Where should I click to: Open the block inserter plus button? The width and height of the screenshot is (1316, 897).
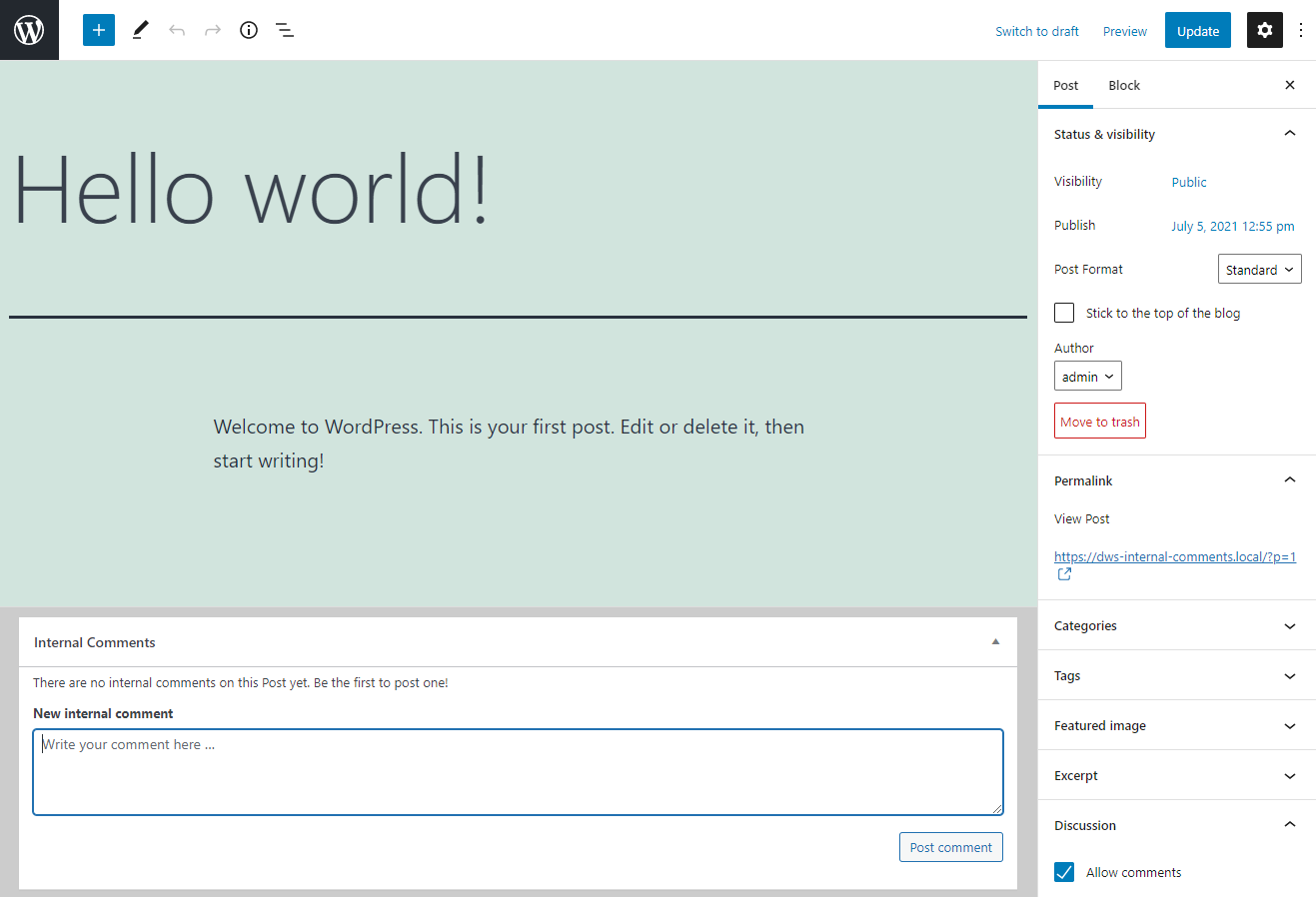[99, 30]
